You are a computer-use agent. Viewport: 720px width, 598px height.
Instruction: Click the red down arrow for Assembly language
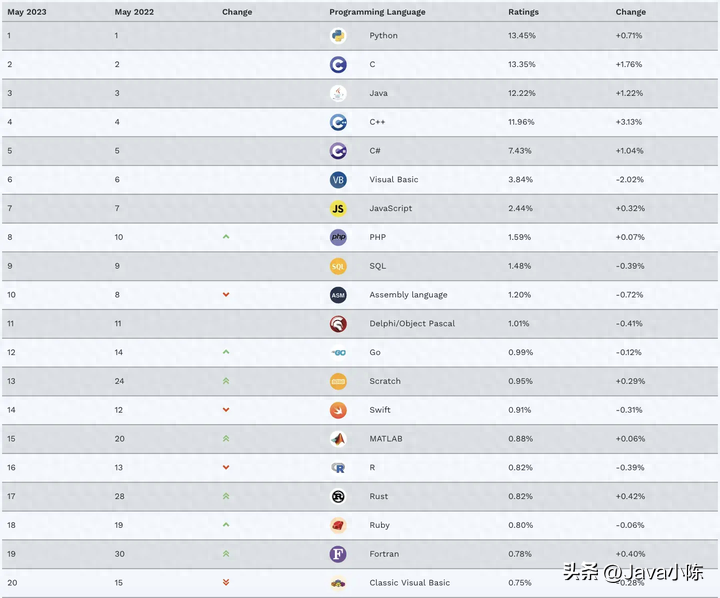pyautogui.click(x=226, y=294)
